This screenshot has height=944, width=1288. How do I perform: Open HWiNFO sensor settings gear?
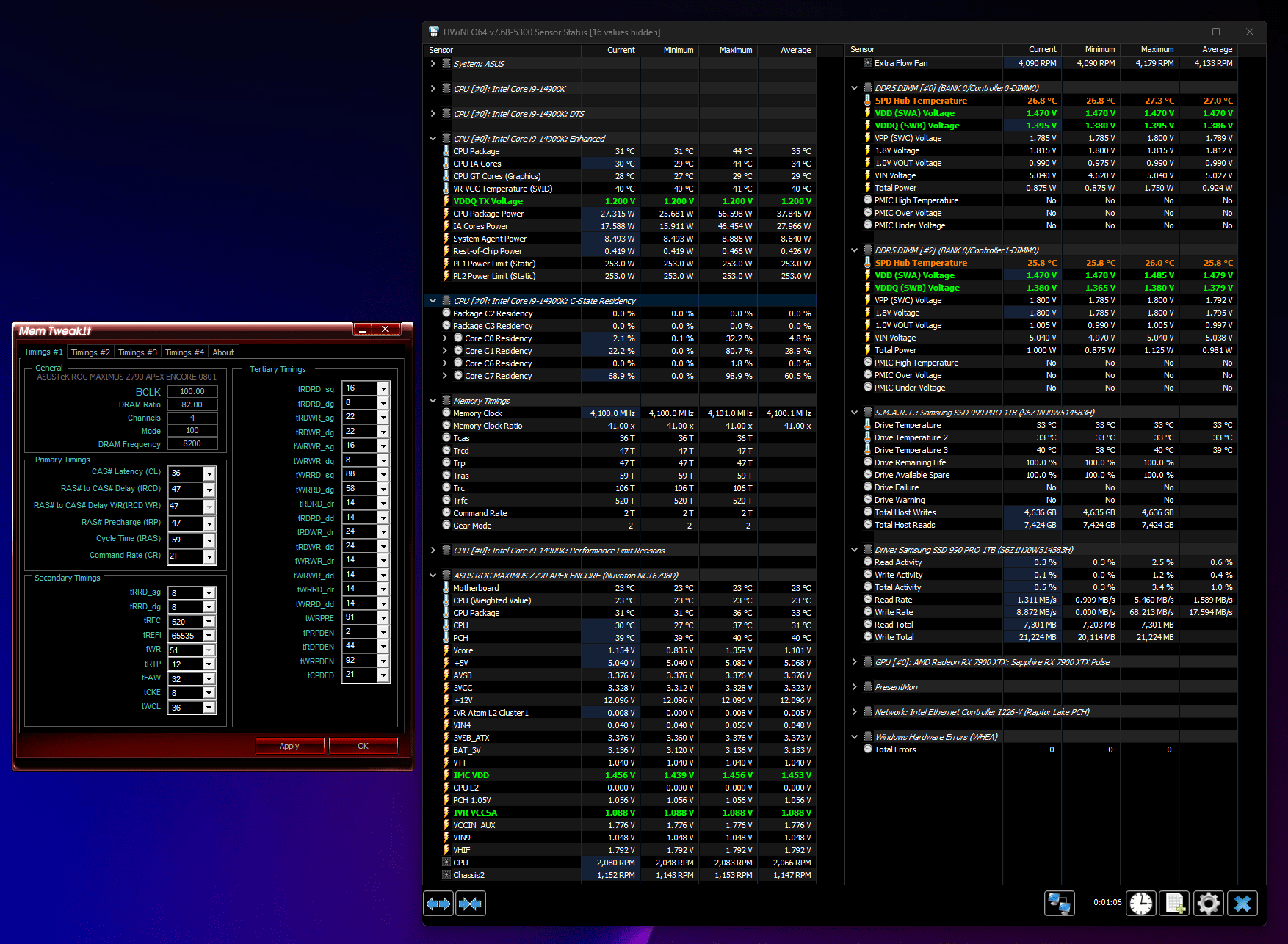click(1208, 903)
